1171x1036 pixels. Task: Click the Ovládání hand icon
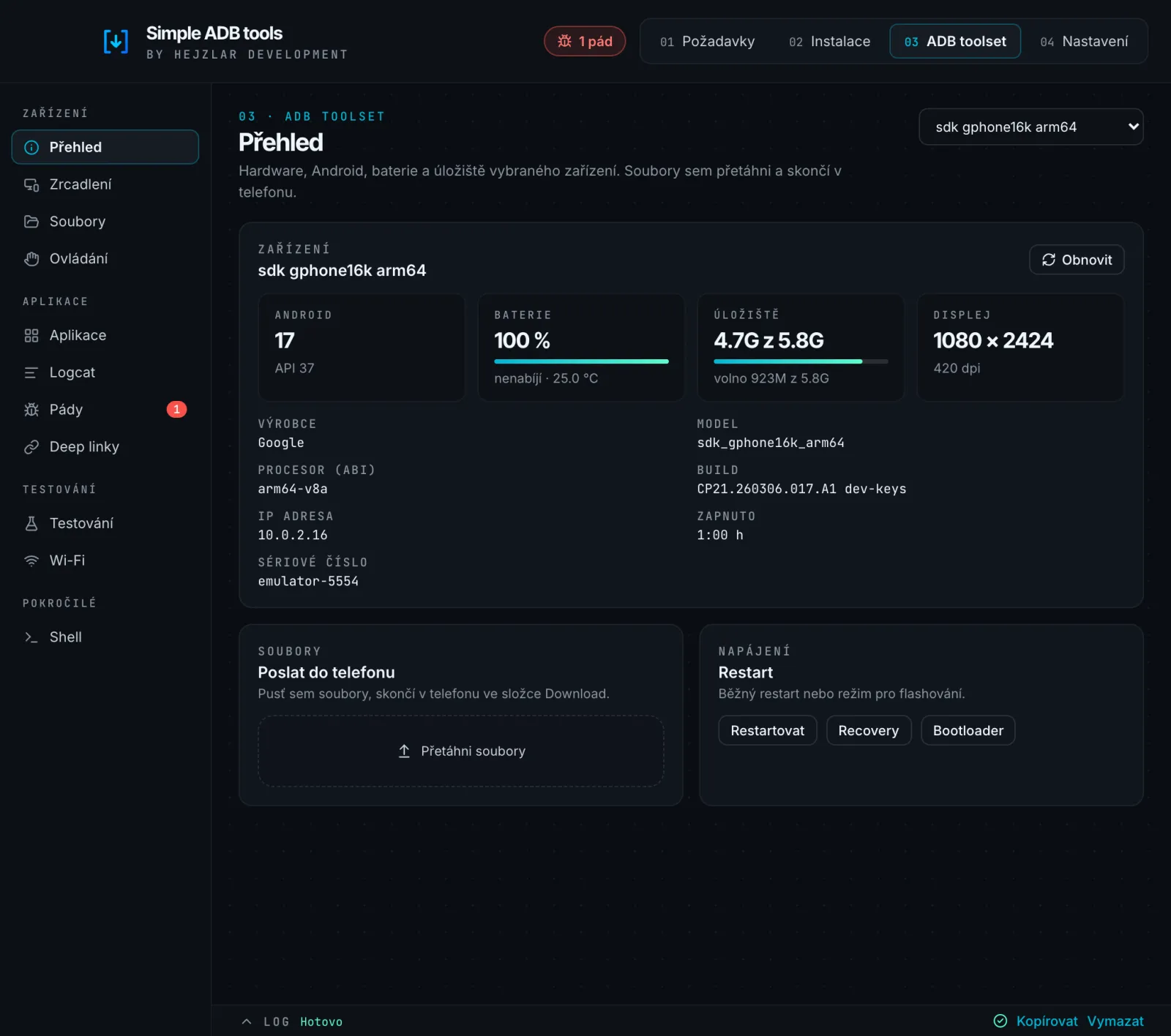click(x=31, y=259)
